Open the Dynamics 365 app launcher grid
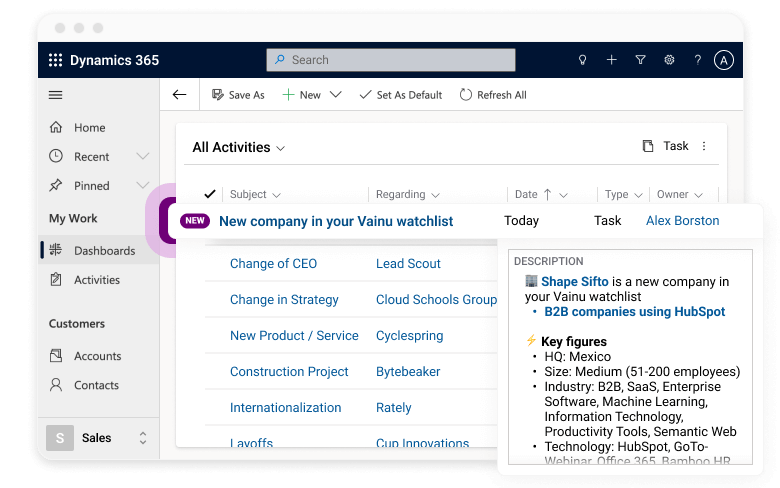 pyautogui.click(x=55, y=60)
